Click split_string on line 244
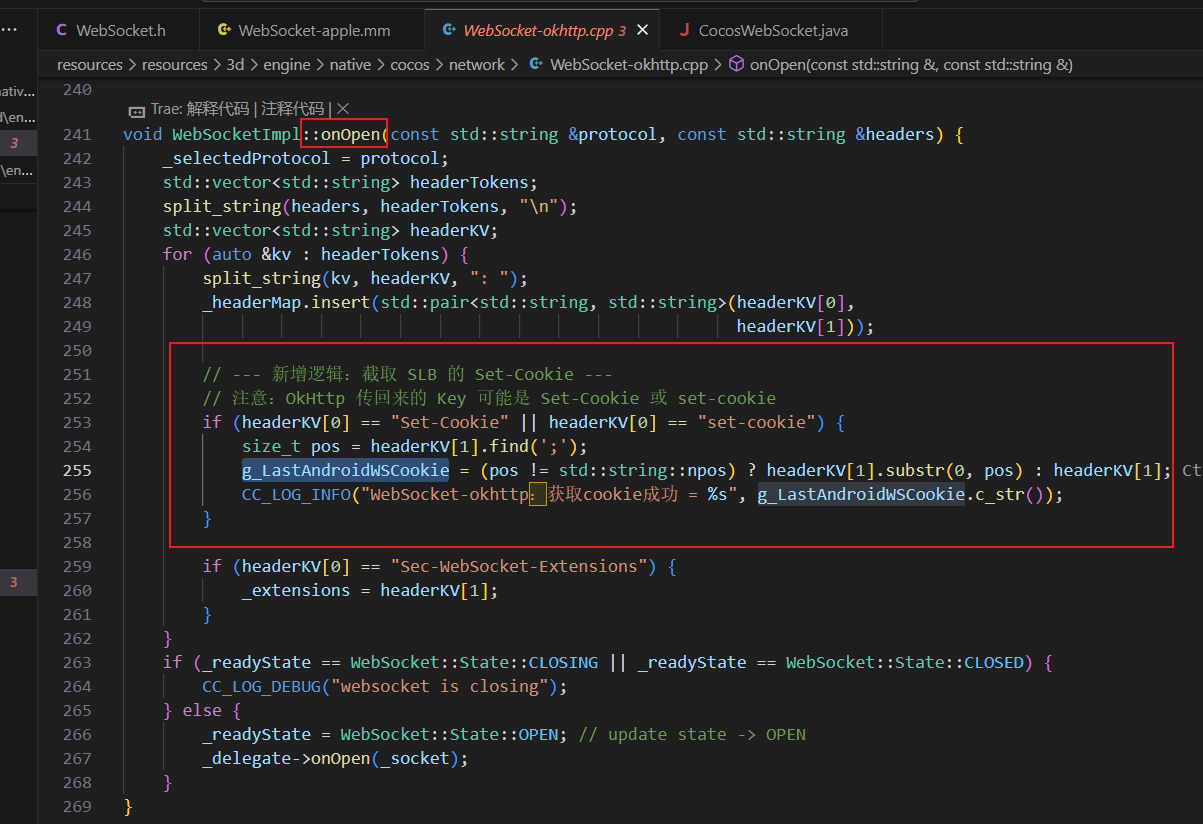Image resolution: width=1203 pixels, height=824 pixels. coord(222,206)
